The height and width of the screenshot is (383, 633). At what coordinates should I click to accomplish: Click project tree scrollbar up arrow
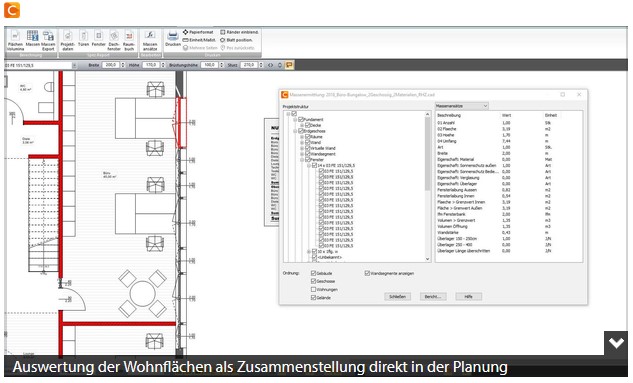point(428,115)
